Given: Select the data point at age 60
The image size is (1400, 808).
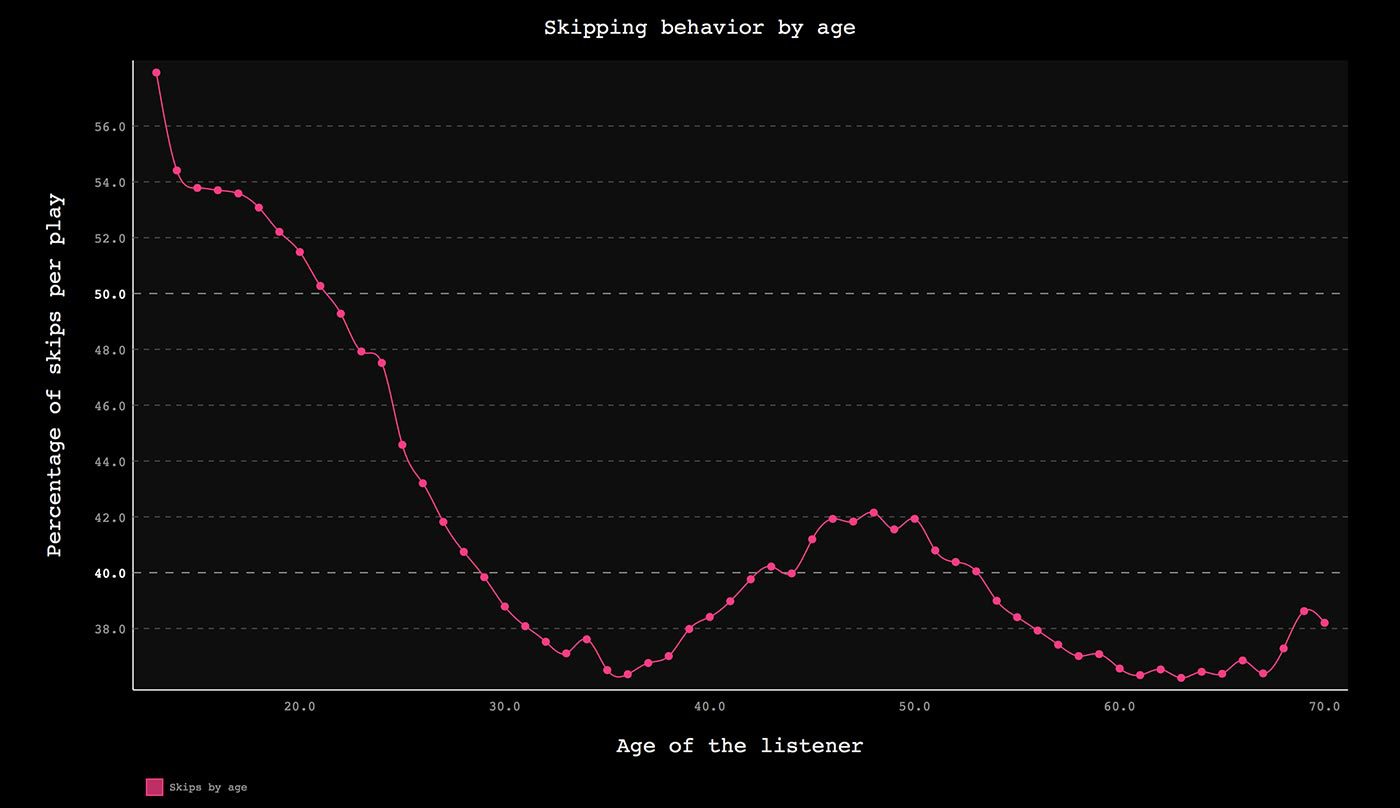Looking at the screenshot, I should click(1120, 668).
